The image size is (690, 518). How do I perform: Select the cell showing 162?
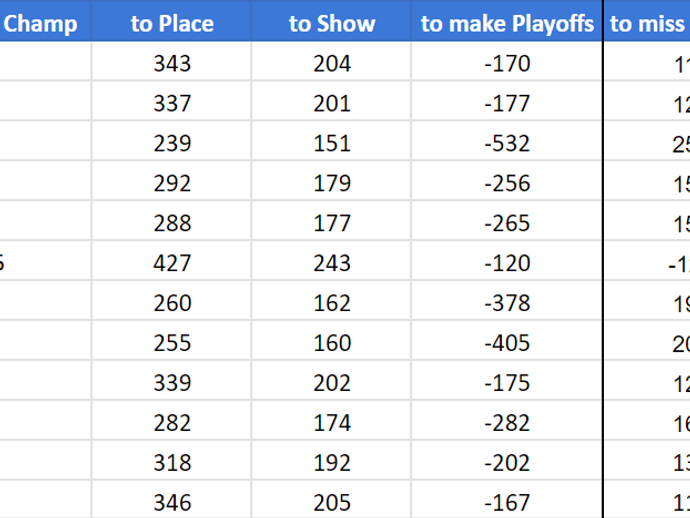click(x=332, y=302)
